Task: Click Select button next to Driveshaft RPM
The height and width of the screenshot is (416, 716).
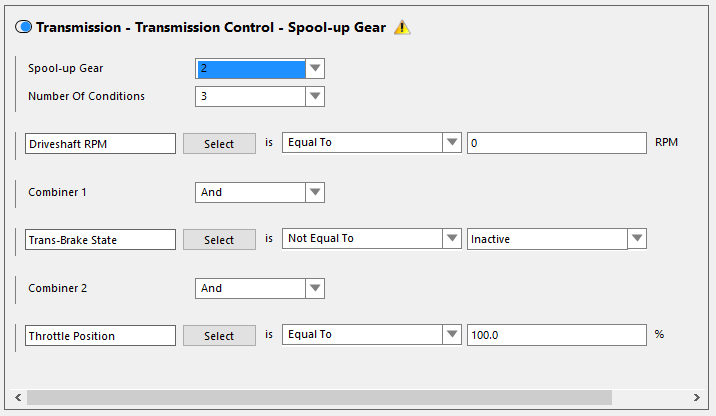Action: 219,143
